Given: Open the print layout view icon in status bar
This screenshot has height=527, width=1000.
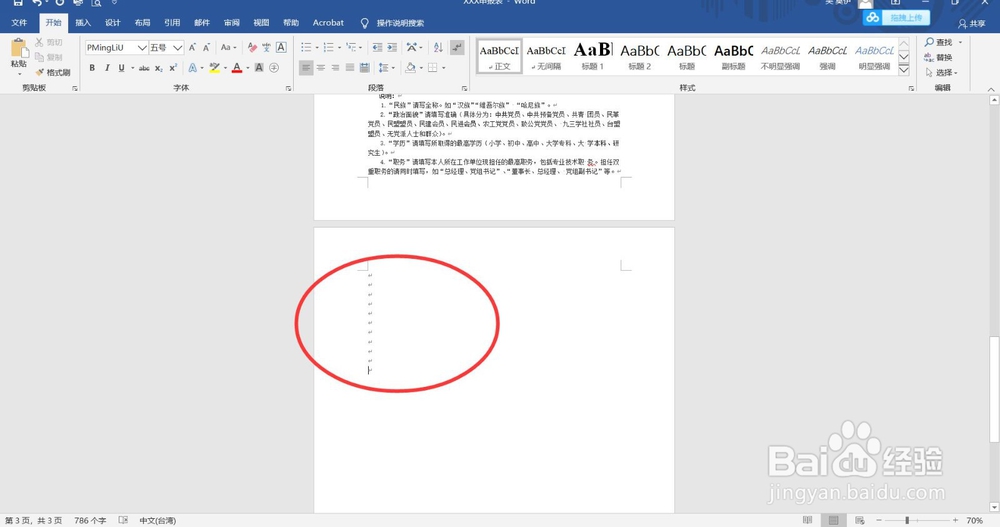Looking at the screenshot, I should tap(834, 521).
